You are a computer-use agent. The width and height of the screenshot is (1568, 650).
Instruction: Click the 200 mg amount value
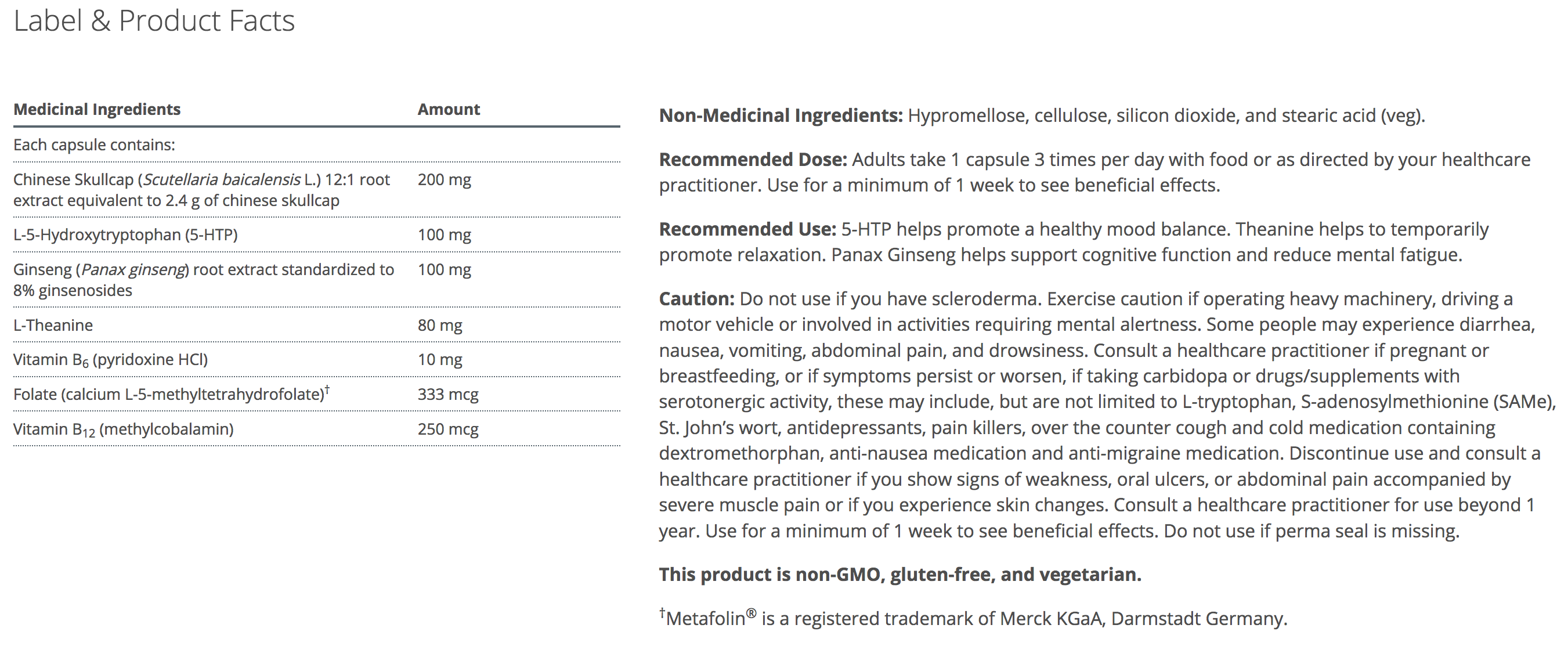(445, 179)
